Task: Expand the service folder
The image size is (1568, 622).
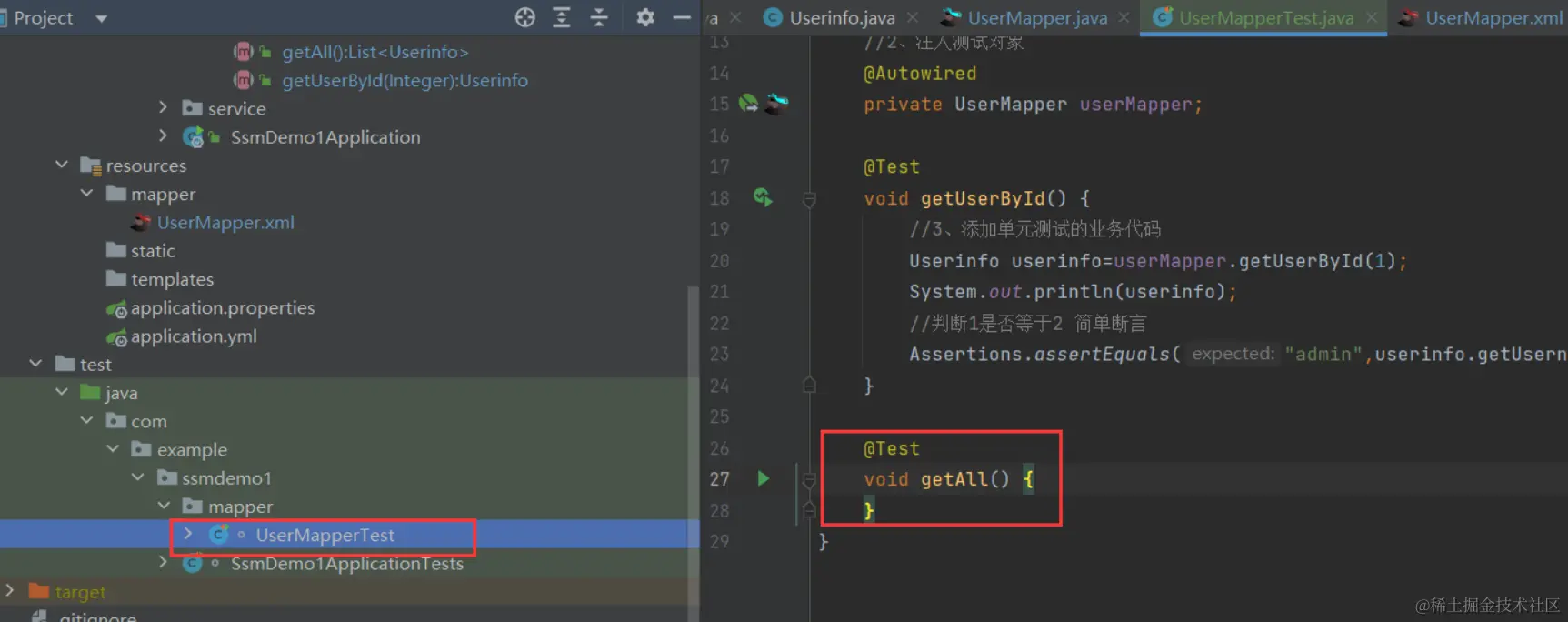Action: pyautogui.click(x=163, y=107)
